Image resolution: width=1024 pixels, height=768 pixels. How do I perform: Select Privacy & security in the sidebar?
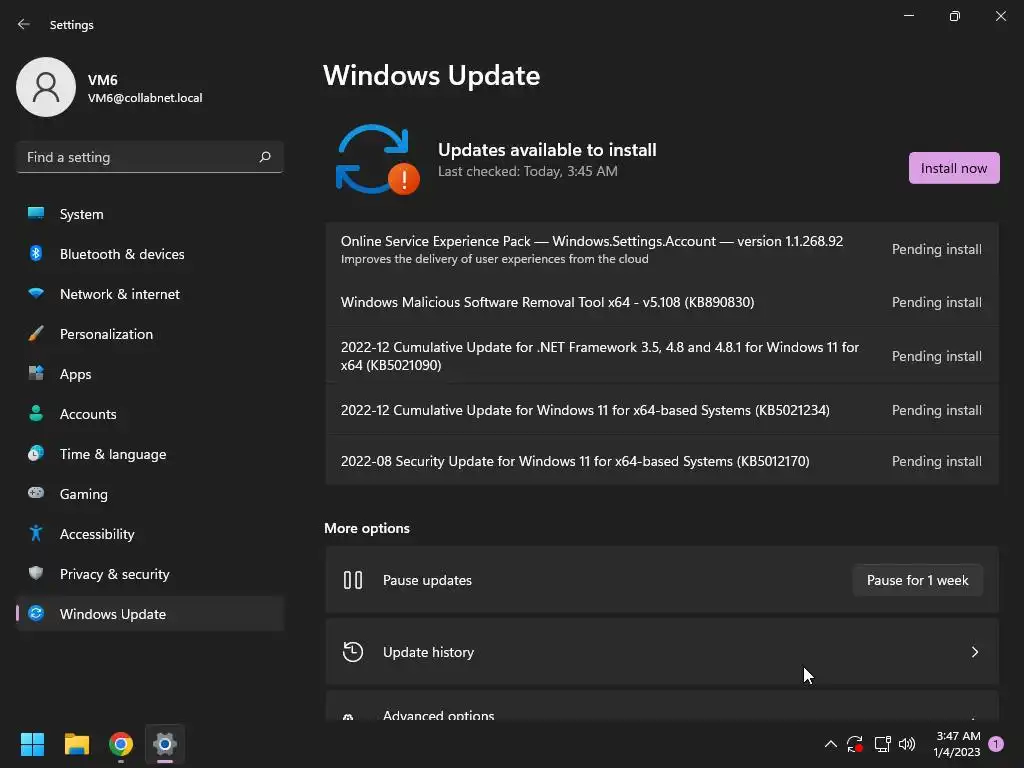click(x=150, y=573)
